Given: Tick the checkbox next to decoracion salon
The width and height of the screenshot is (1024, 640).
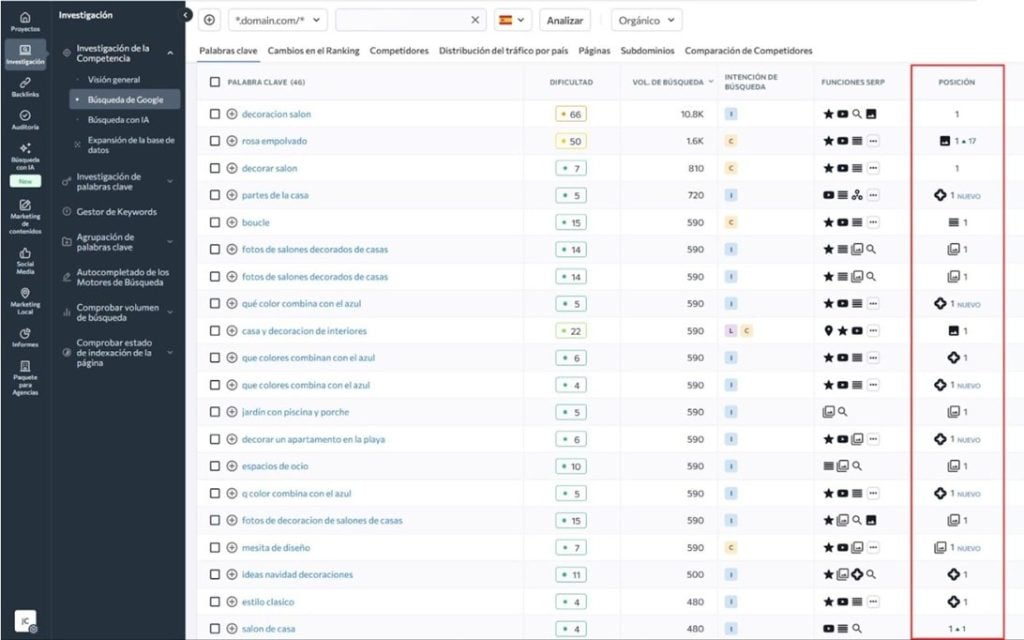Looking at the screenshot, I should pos(216,115).
